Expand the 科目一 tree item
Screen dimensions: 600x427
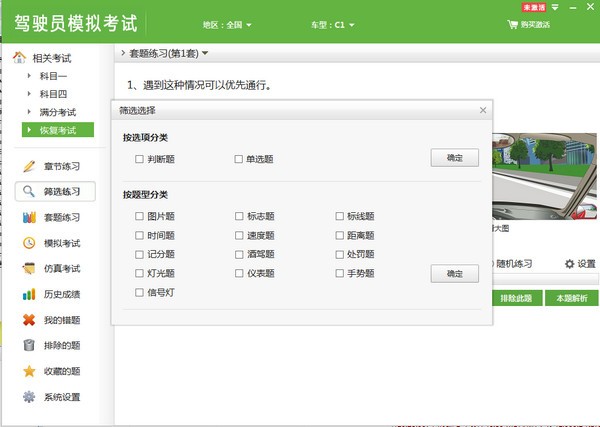pos(29,76)
